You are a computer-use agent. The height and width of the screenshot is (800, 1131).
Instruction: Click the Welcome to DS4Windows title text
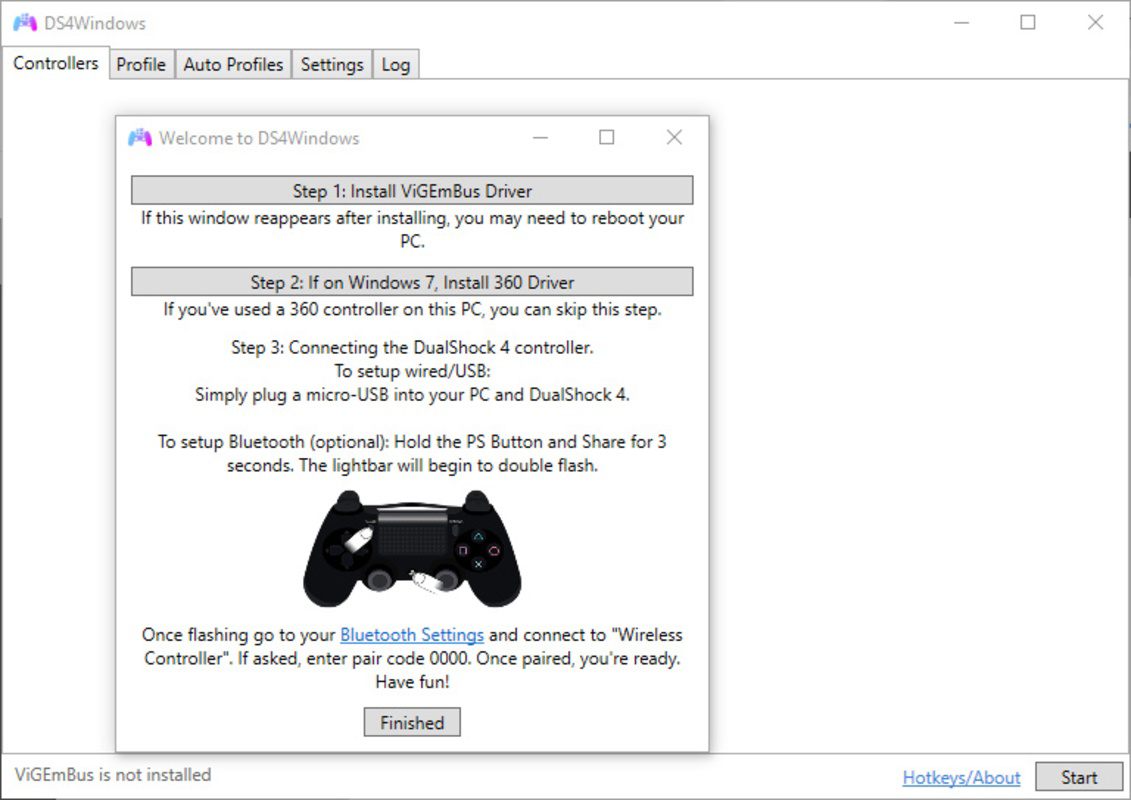(261, 138)
